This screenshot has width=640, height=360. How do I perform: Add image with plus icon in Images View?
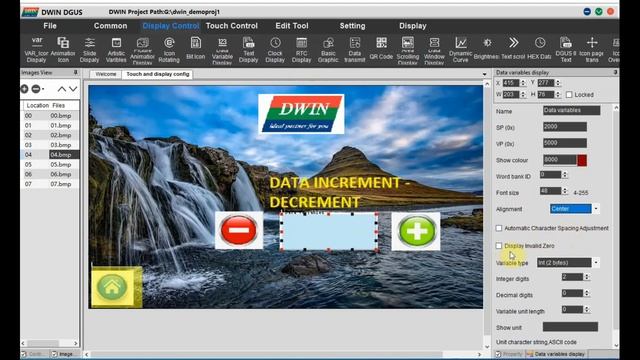tap(24, 89)
